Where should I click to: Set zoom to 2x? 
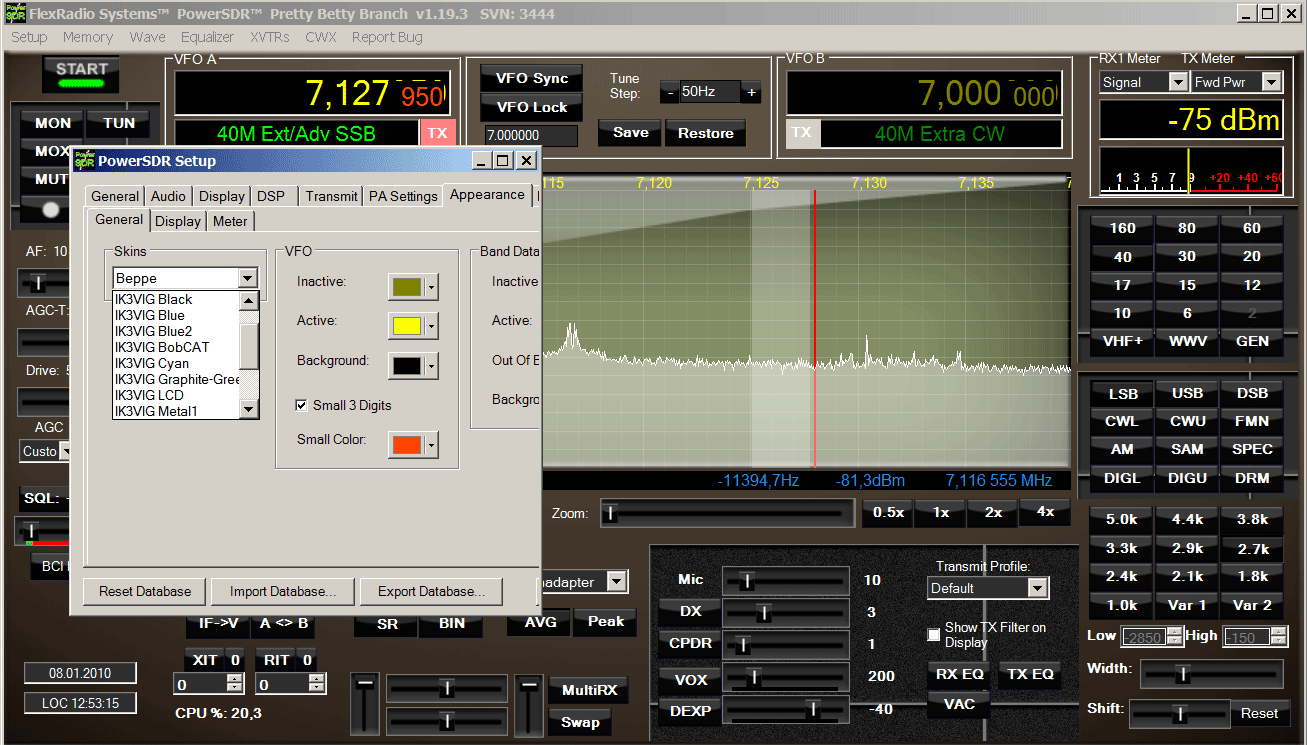(992, 512)
